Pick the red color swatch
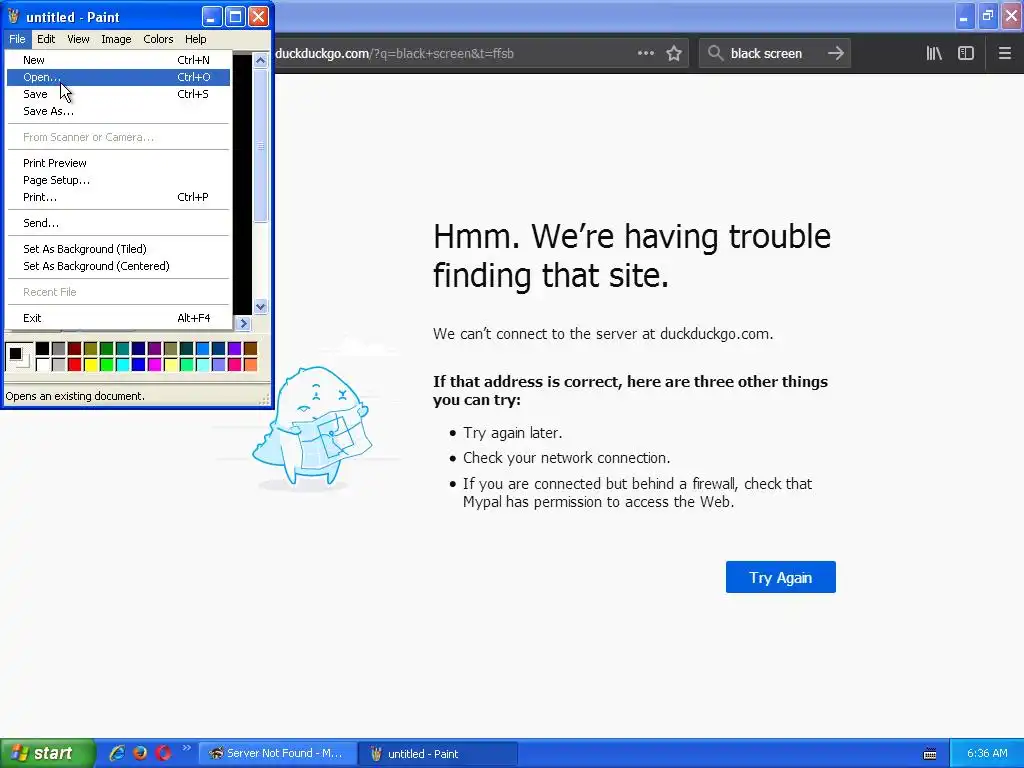 point(74,364)
